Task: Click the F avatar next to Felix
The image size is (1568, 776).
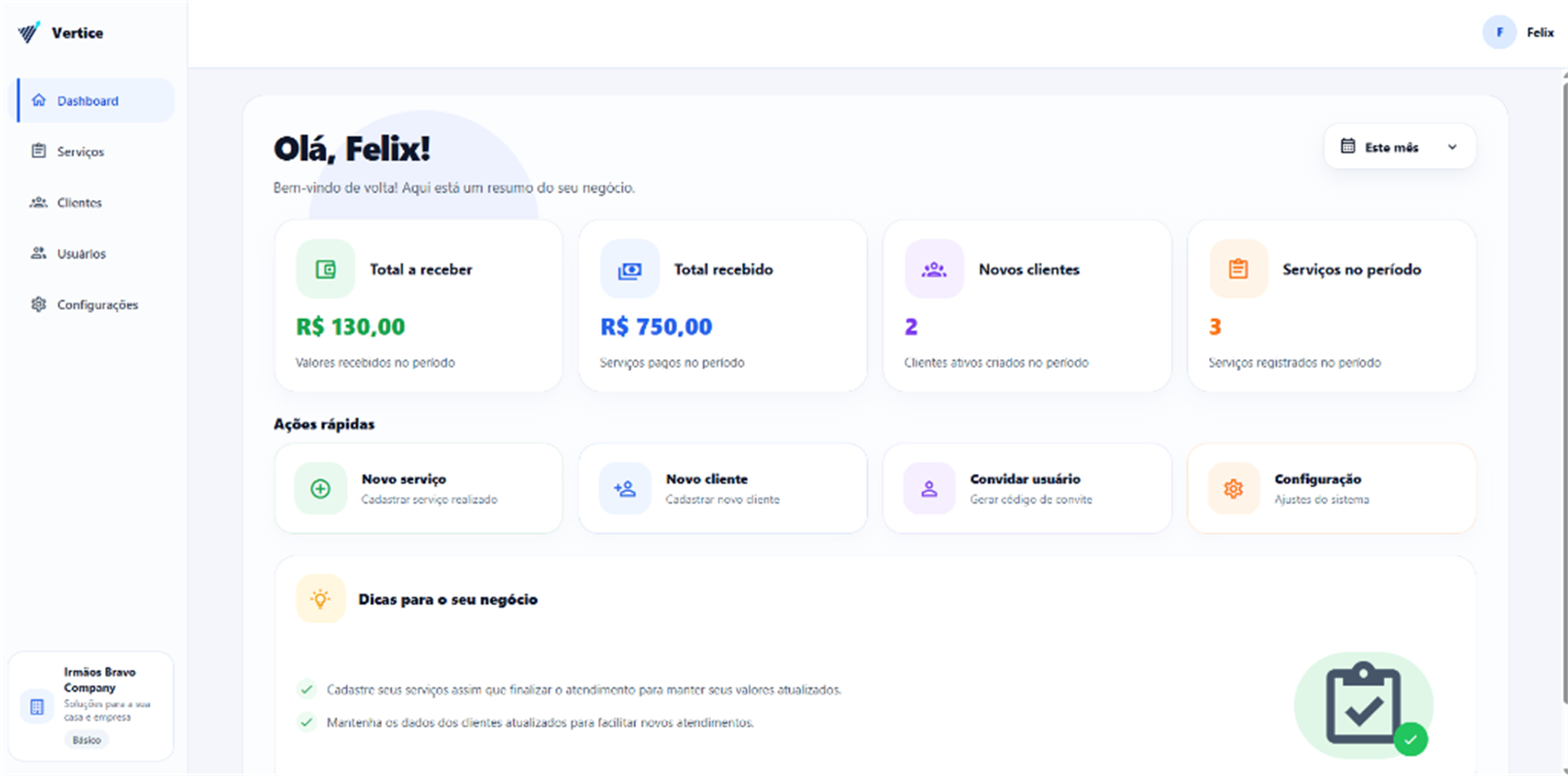Action: [x=1499, y=32]
